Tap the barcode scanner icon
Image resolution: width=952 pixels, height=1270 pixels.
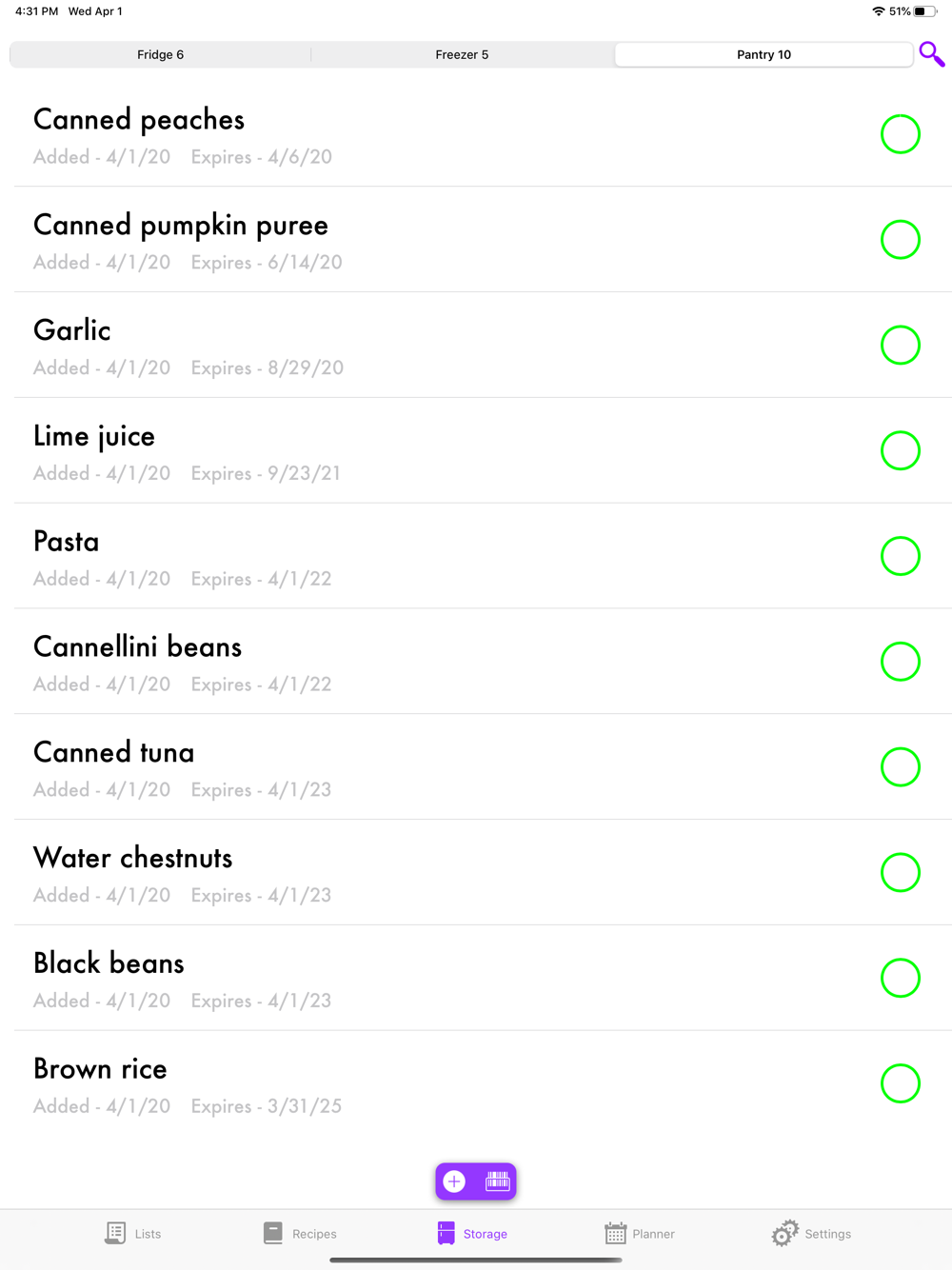click(x=498, y=1181)
